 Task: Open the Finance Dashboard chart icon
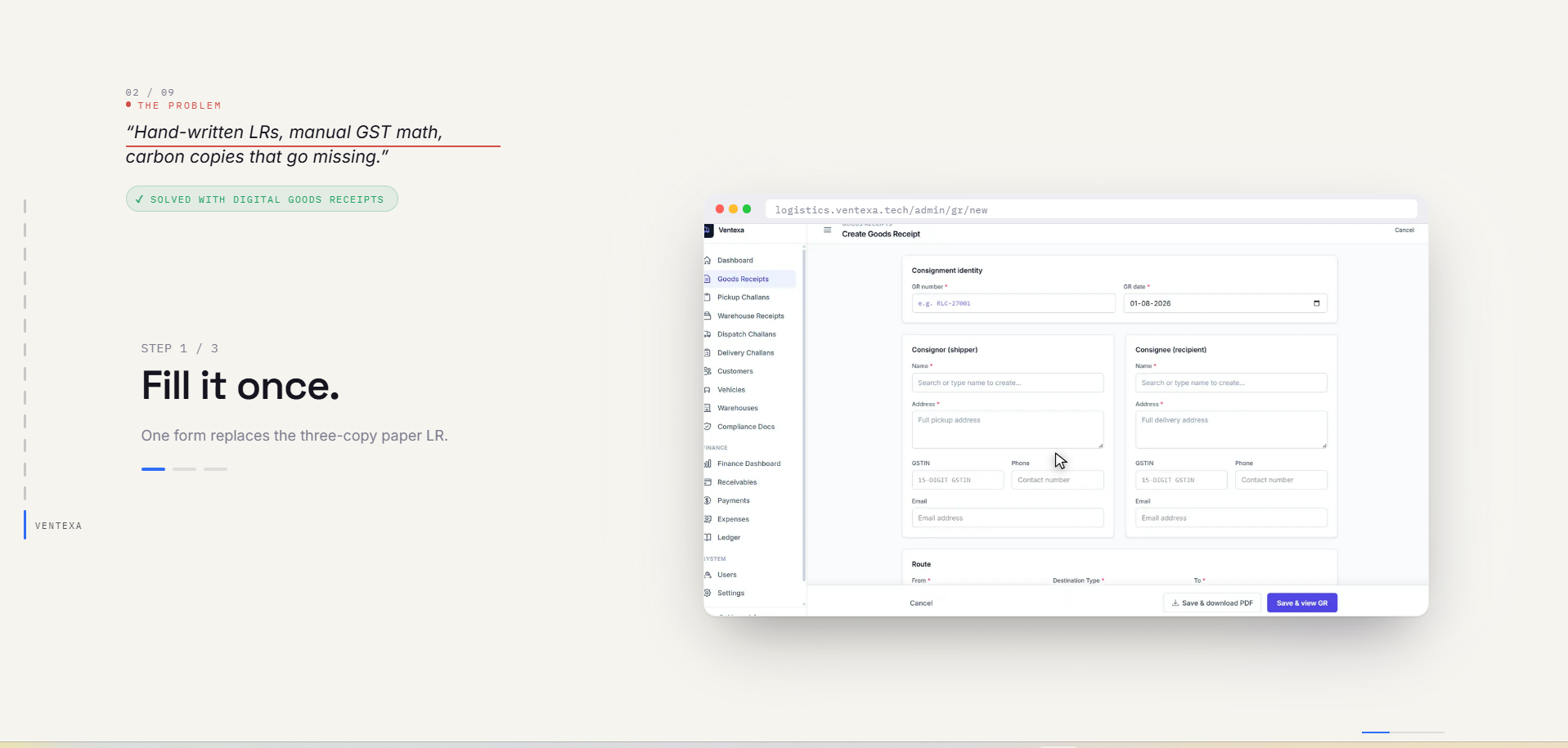click(708, 464)
